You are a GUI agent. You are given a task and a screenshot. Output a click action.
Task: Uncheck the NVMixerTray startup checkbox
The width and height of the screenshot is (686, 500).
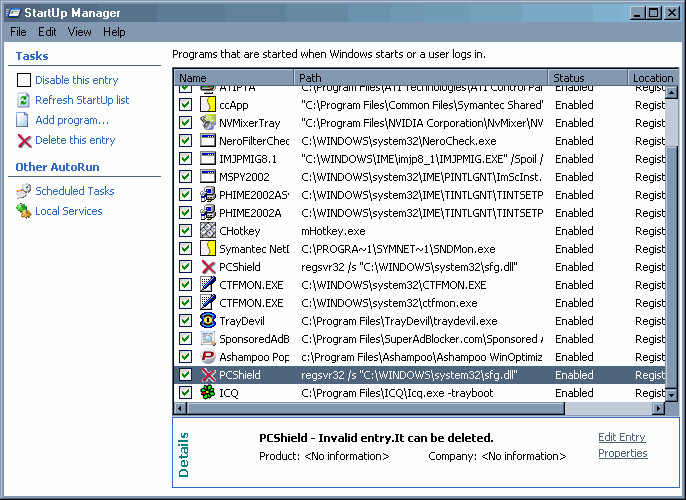pos(186,123)
